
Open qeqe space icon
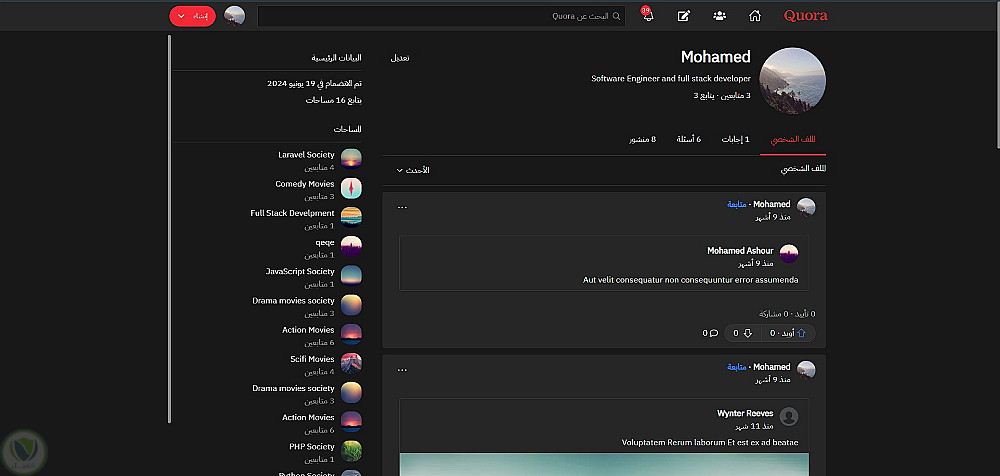click(x=351, y=246)
